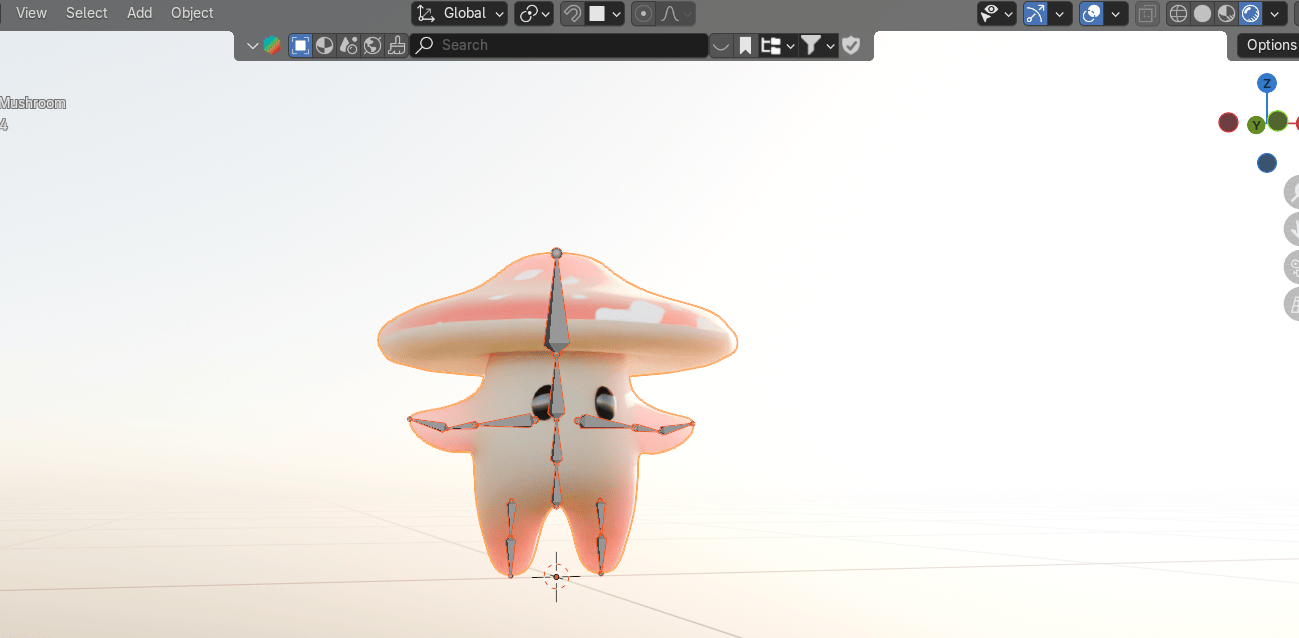Viewport: 1299px width, 638px height.
Task: Switch to Material Preview shading
Action: click(x=1226, y=13)
